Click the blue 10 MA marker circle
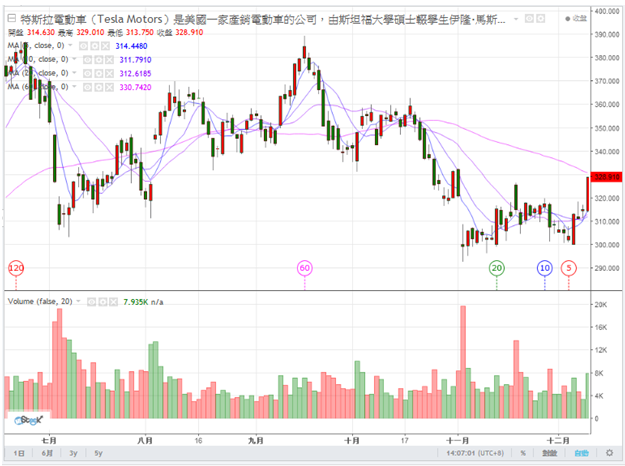 coord(545,268)
